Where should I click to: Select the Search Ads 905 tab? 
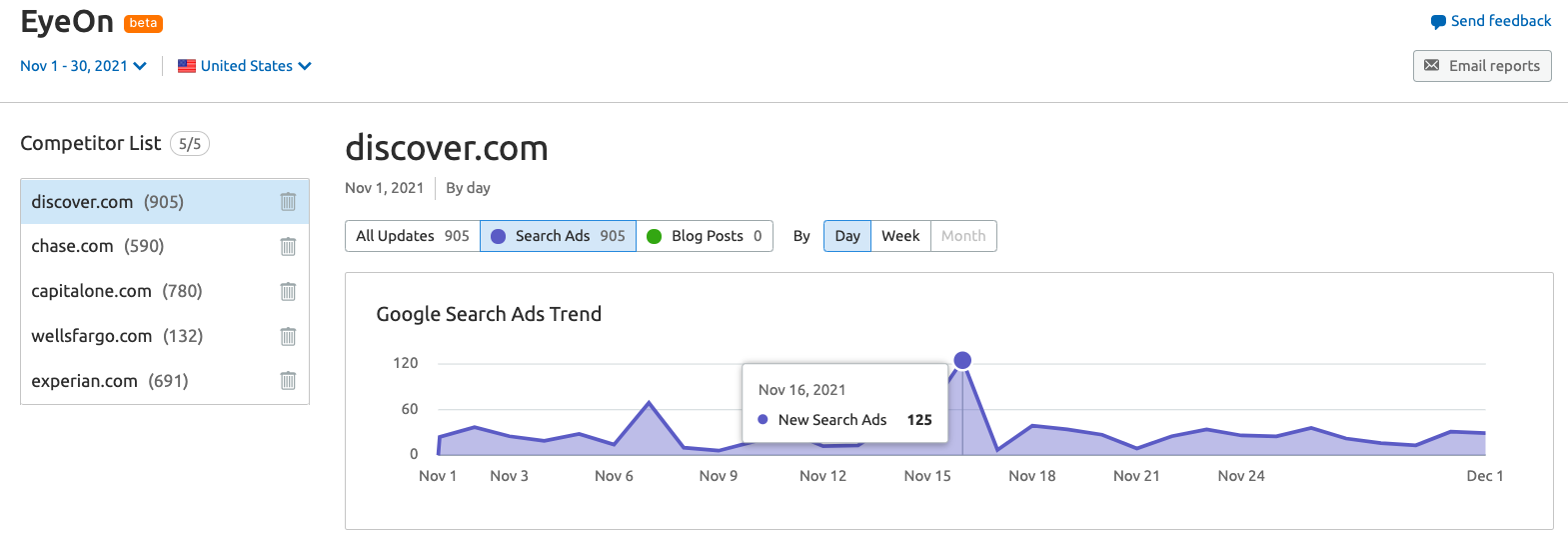tap(558, 236)
